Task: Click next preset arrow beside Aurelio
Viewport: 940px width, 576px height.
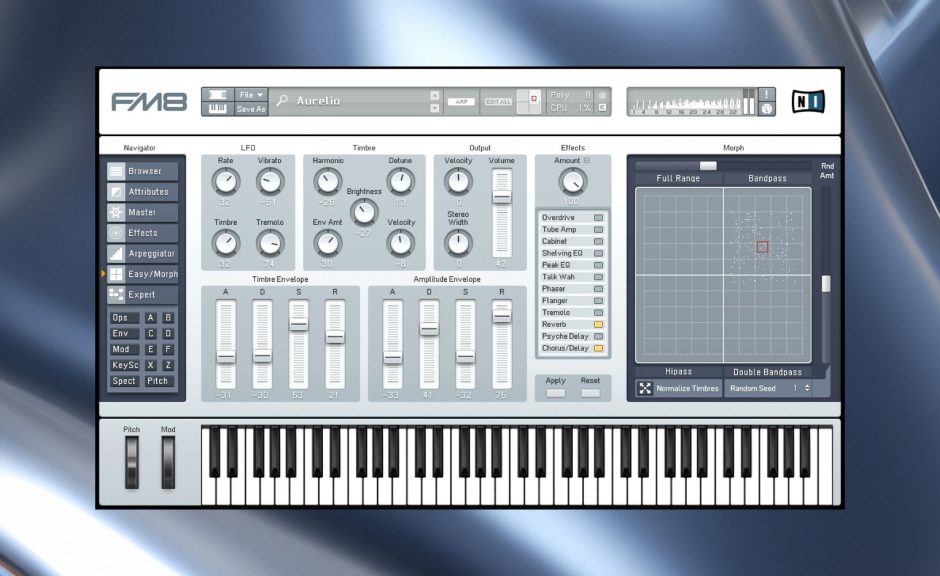Action: (435, 108)
